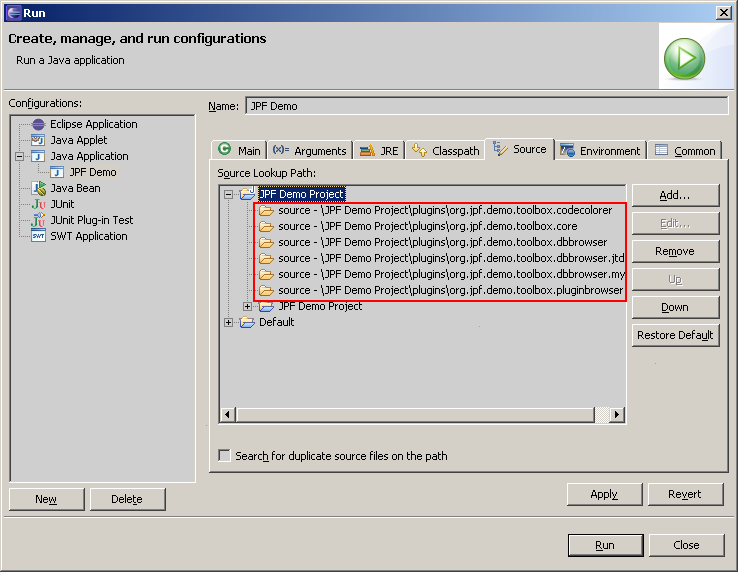
Task: Enable search for duplicate source files checkbox
Action: [x=225, y=456]
